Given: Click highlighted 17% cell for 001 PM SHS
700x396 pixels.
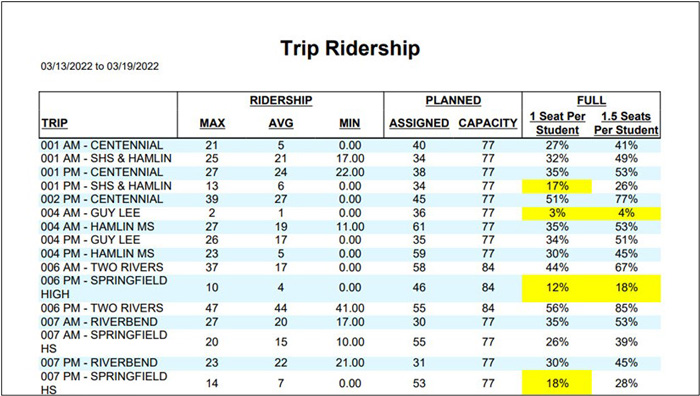Looking at the screenshot, I should coord(557,186).
